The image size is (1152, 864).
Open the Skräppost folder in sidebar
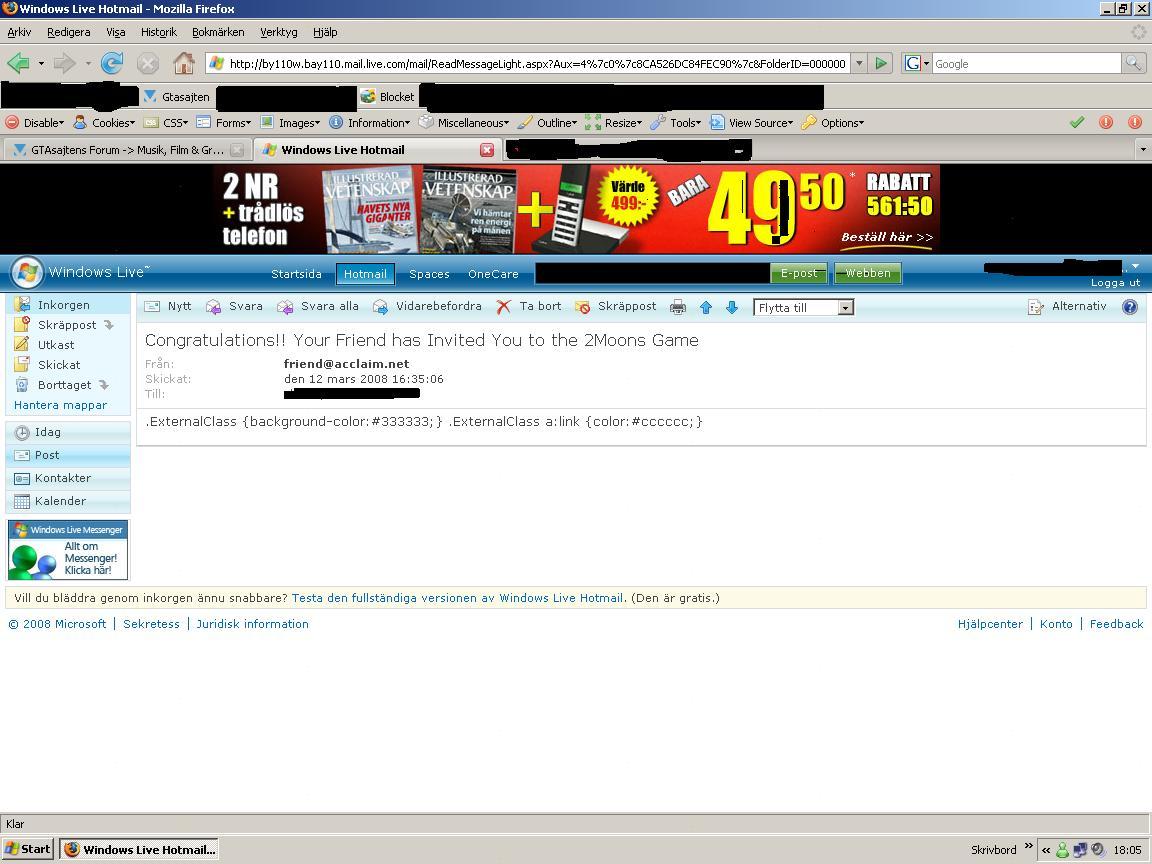pyautogui.click(x=68, y=325)
